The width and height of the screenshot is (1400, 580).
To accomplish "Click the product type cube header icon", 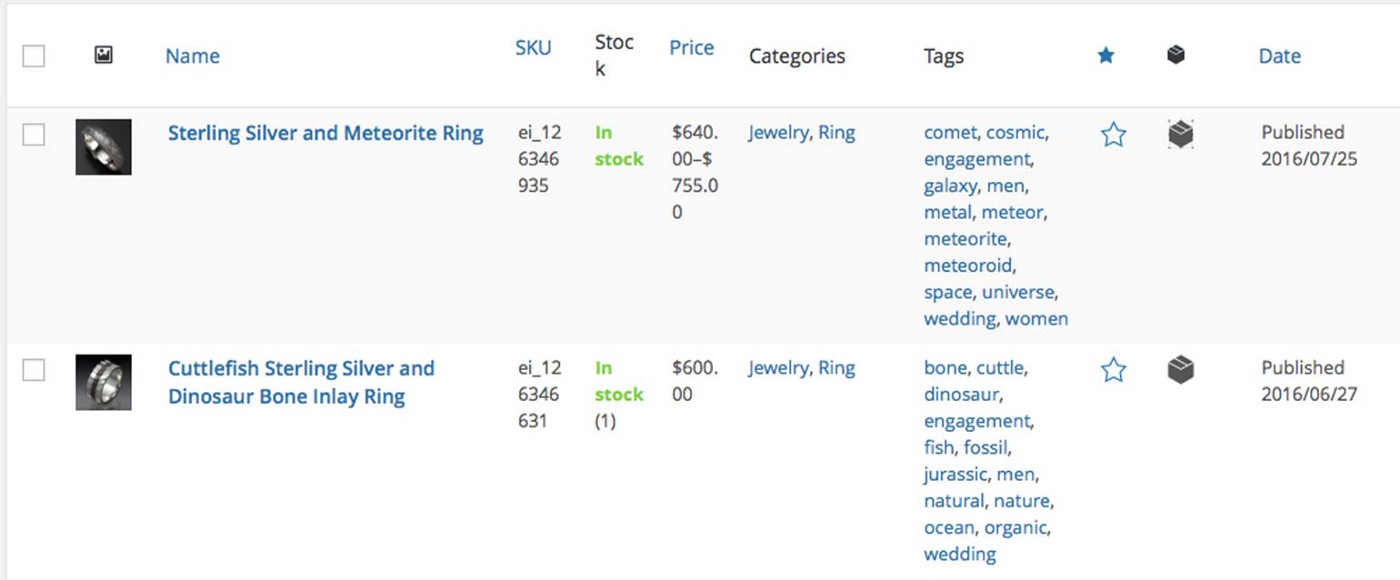I will [1176, 55].
